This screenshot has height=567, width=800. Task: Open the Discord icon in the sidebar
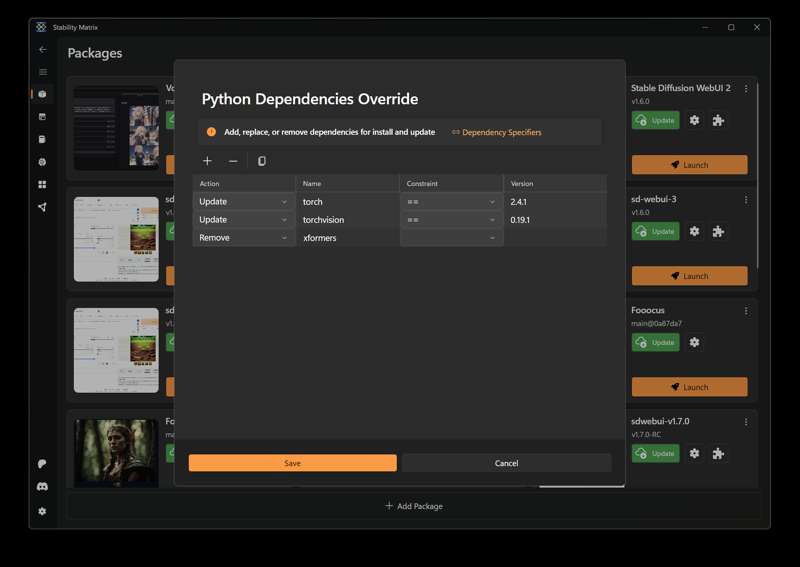tap(42, 487)
